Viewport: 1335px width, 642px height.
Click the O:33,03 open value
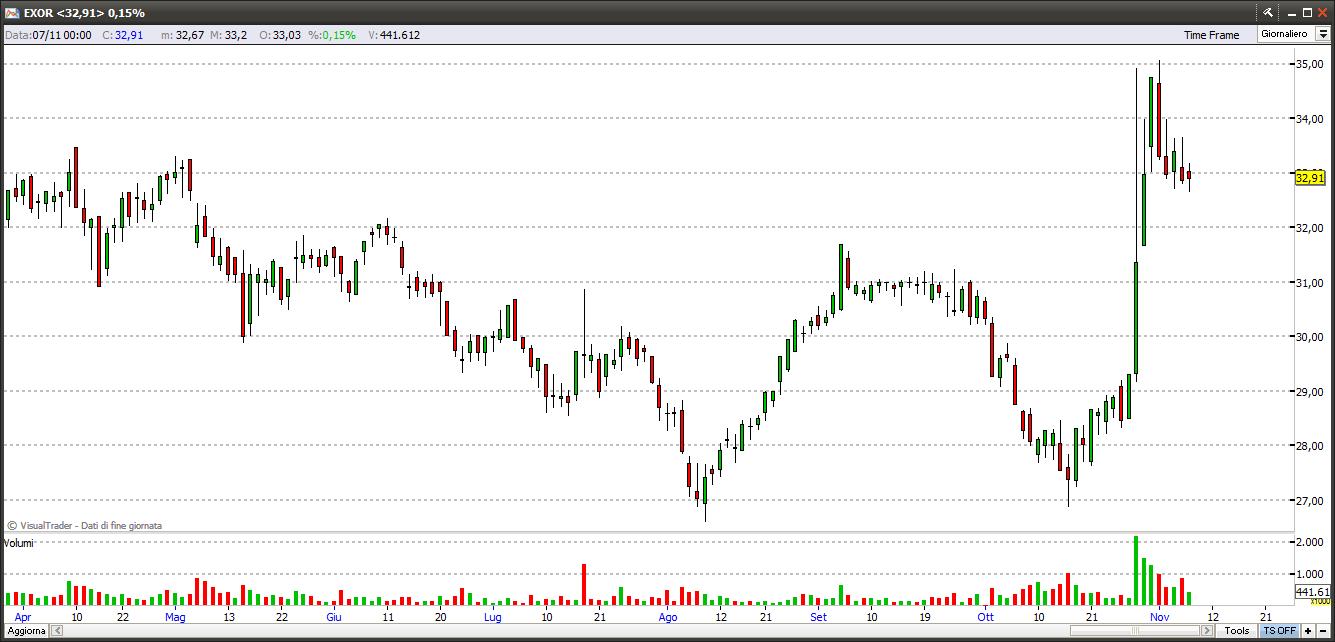(280, 35)
